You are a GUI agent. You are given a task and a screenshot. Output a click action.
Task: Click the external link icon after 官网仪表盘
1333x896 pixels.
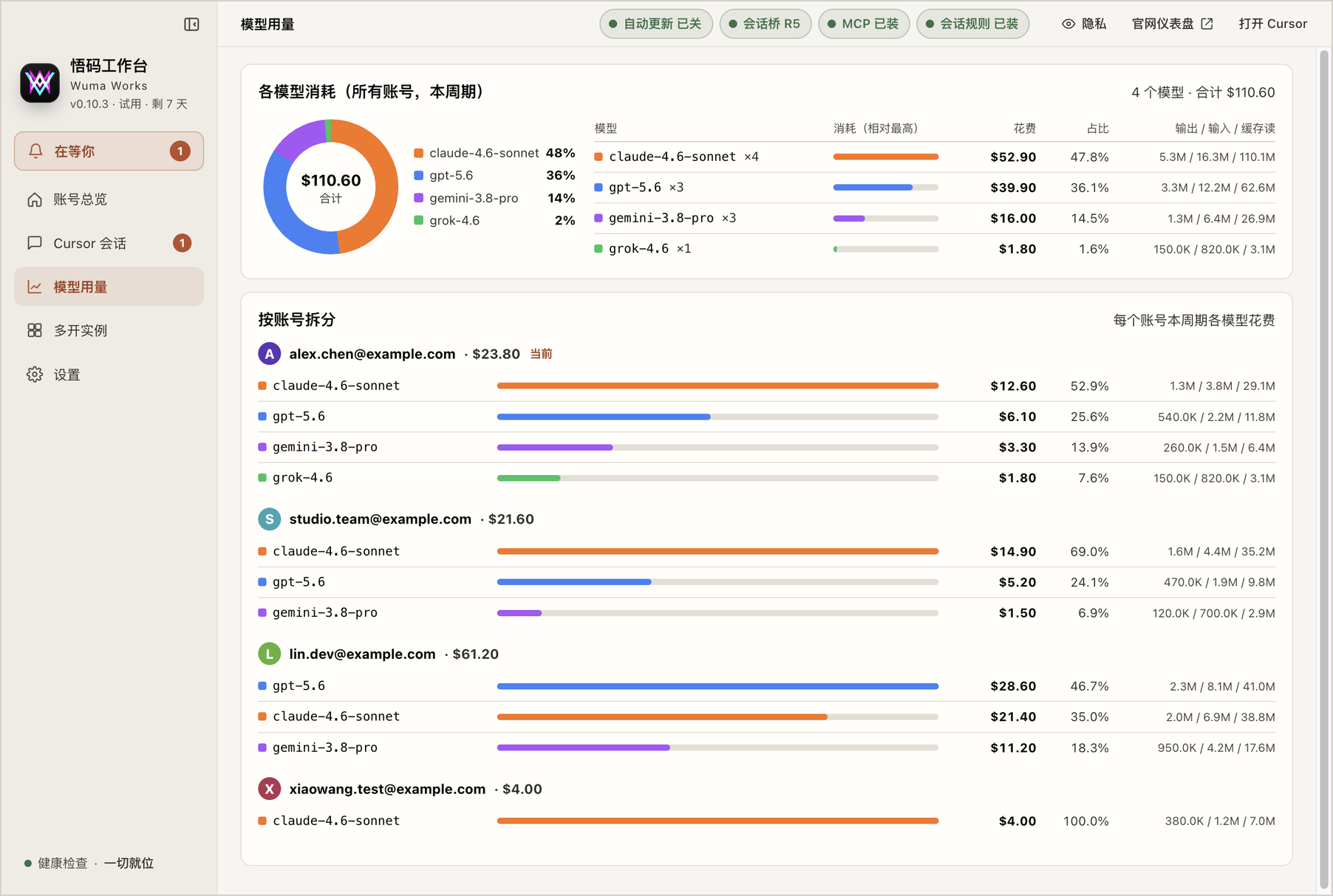[x=1207, y=24]
